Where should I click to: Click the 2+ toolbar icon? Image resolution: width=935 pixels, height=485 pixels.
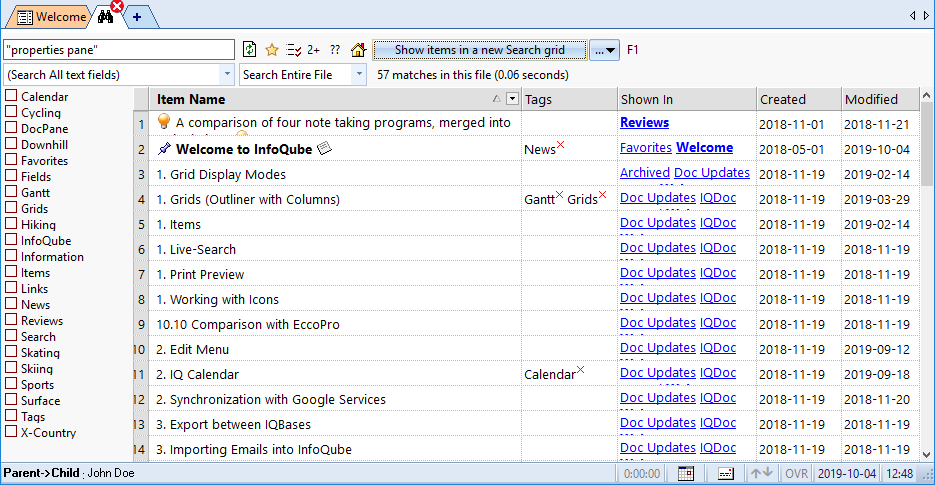point(314,50)
